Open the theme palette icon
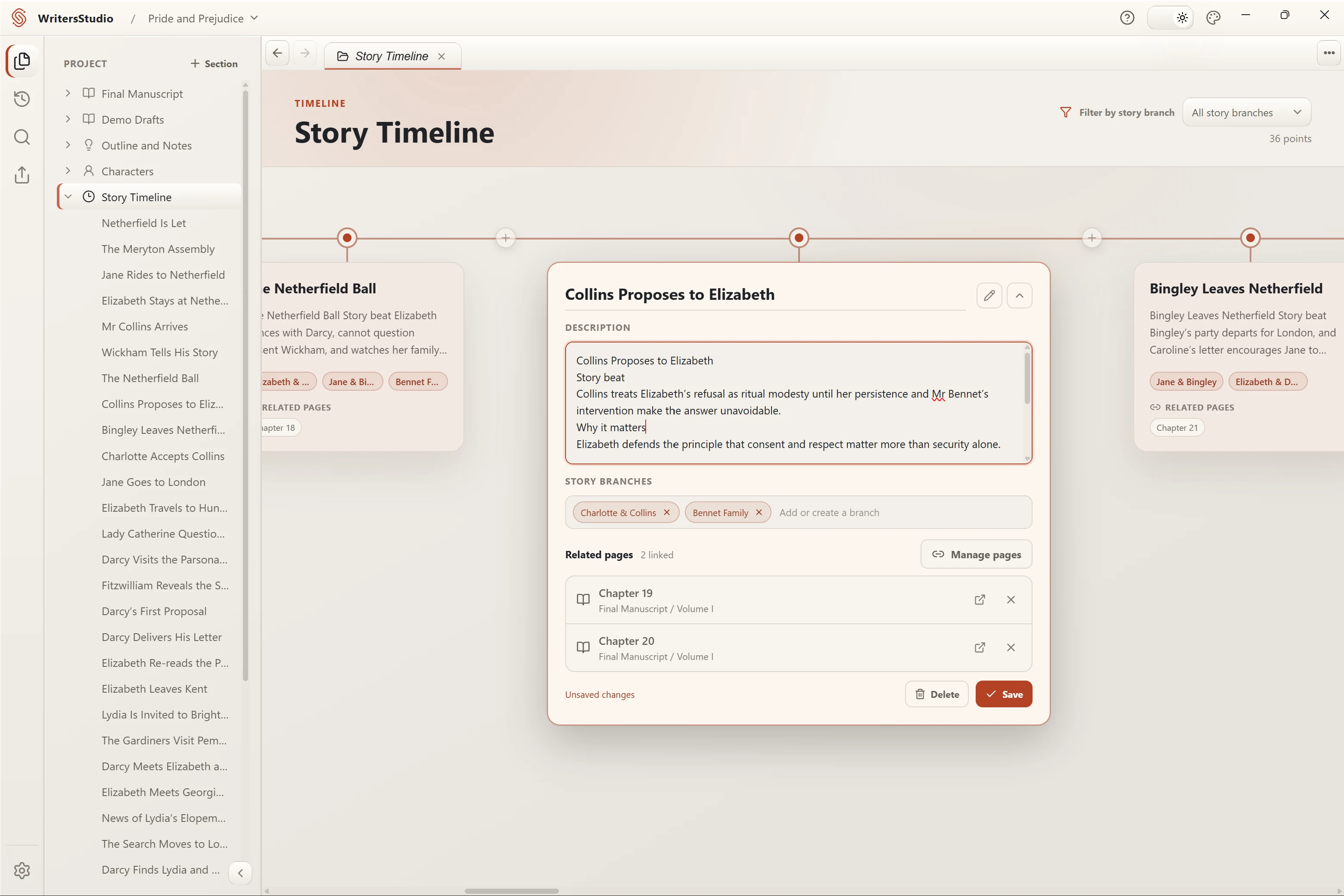Image resolution: width=1344 pixels, height=896 pixels. [x=1213, y=18]
